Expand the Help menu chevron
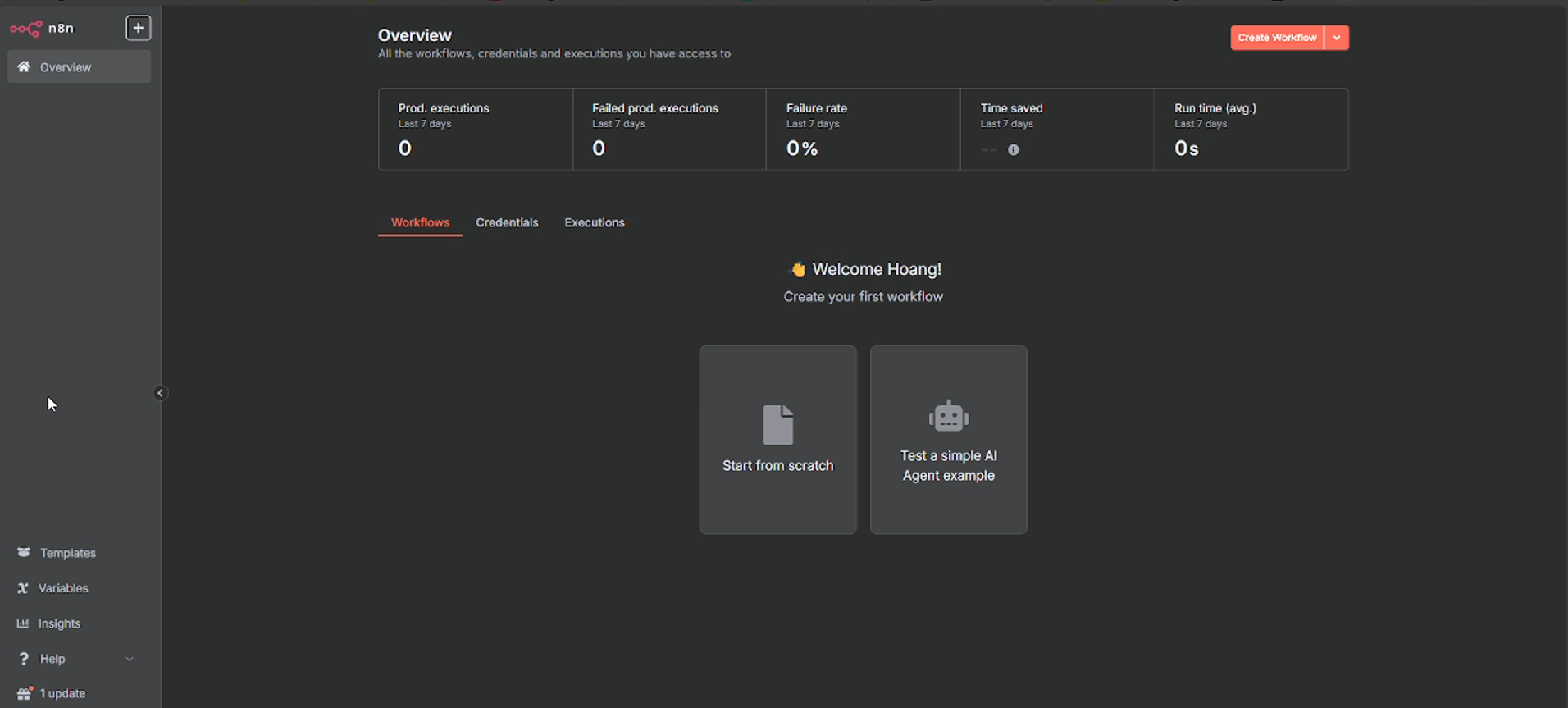 (130, 659)
